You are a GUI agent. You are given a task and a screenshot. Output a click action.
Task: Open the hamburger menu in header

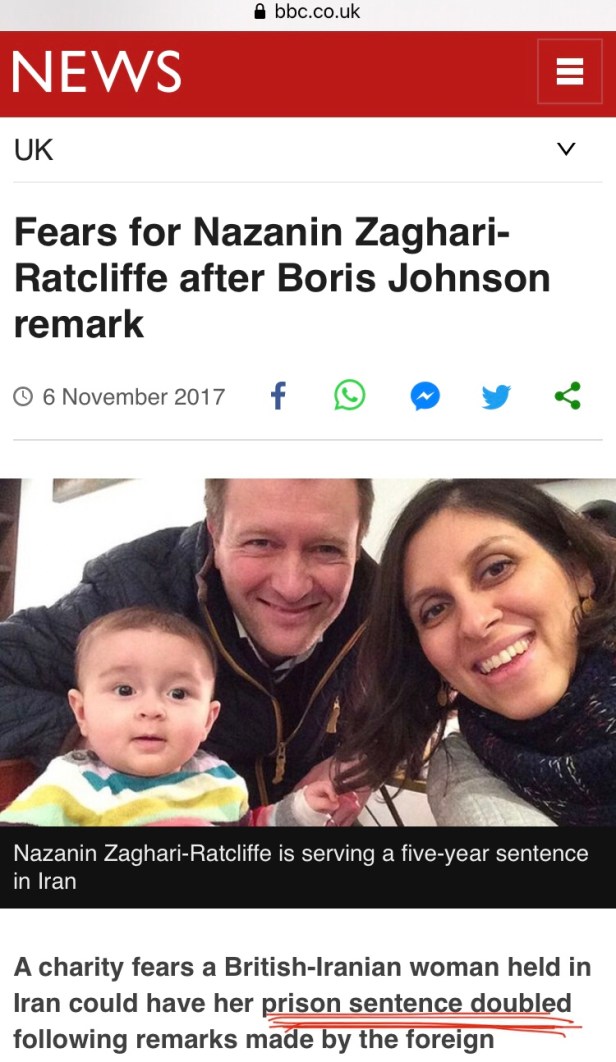[x=569, y=71]
